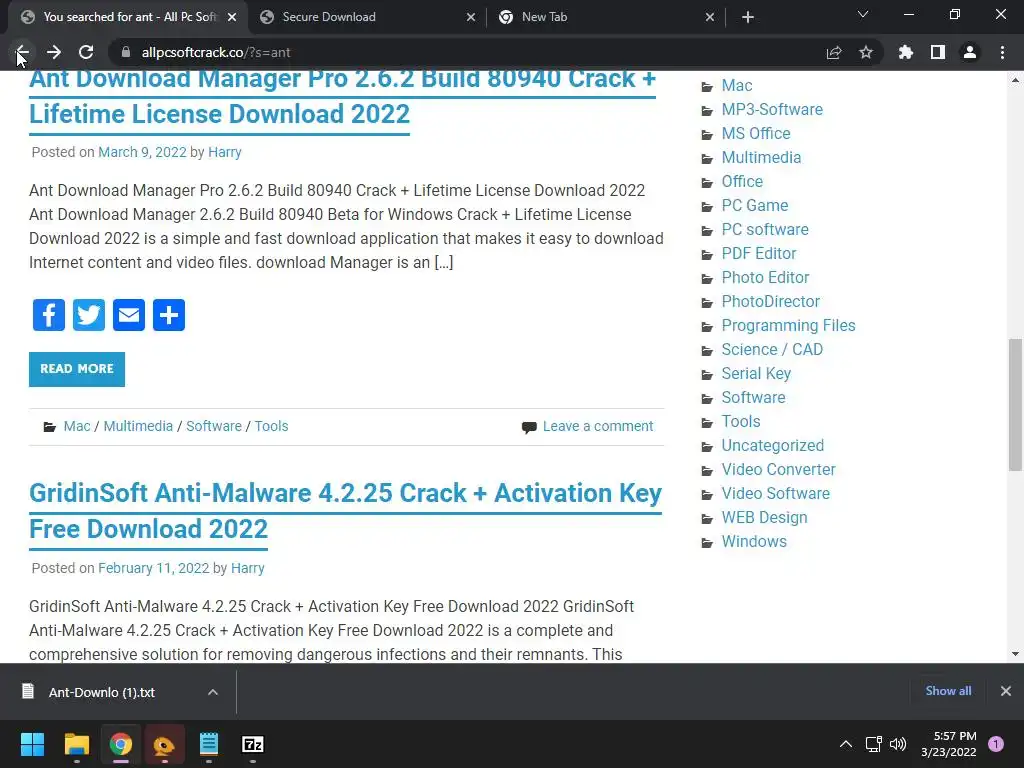The width and height of the screenshot is (1024, 768).
Task: Share the Ant post via Email icon
Action: click(x=129, y=315)
